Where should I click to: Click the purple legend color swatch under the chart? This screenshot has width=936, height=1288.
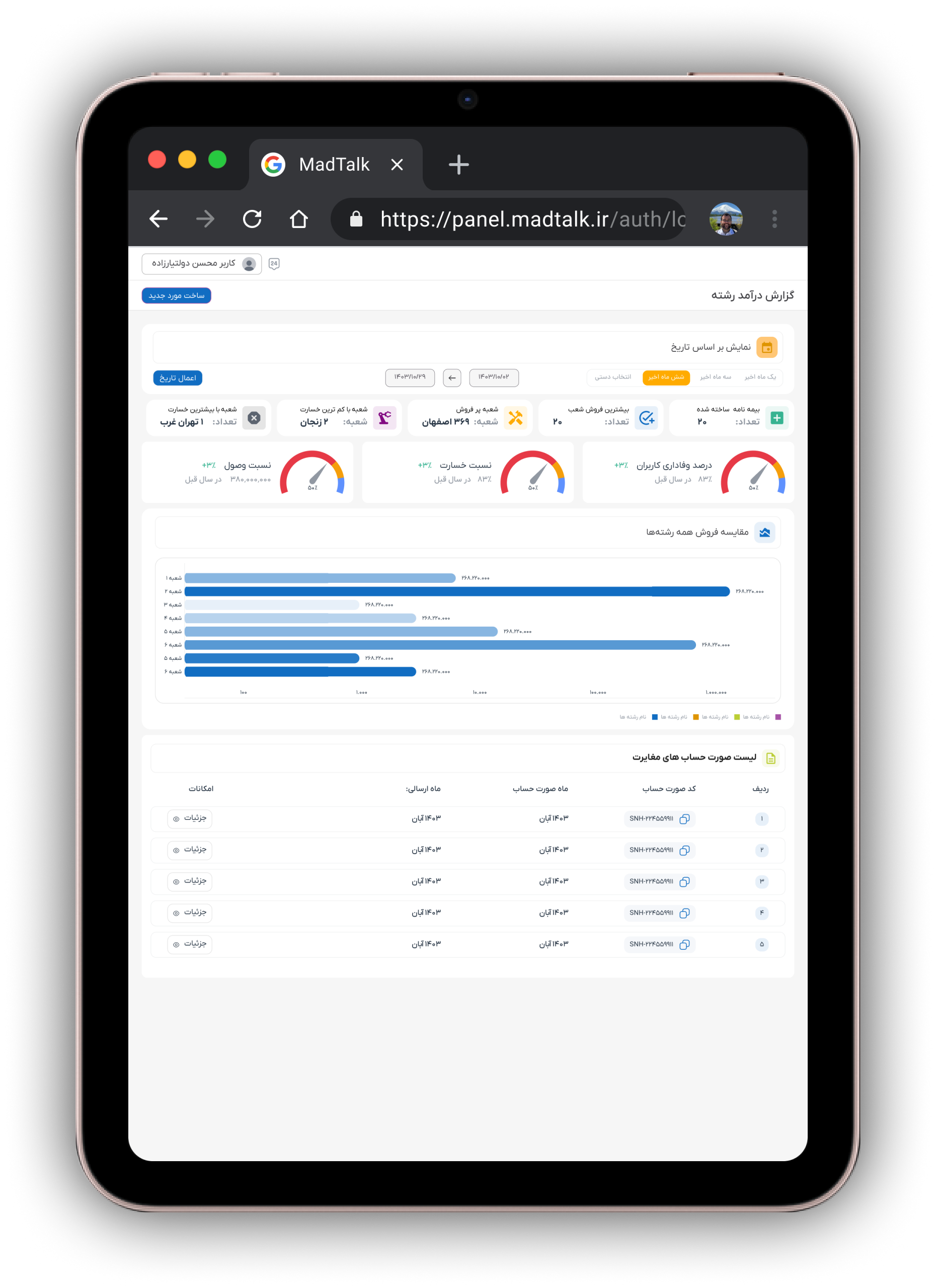pyautogui.click(x=777, y=717)
